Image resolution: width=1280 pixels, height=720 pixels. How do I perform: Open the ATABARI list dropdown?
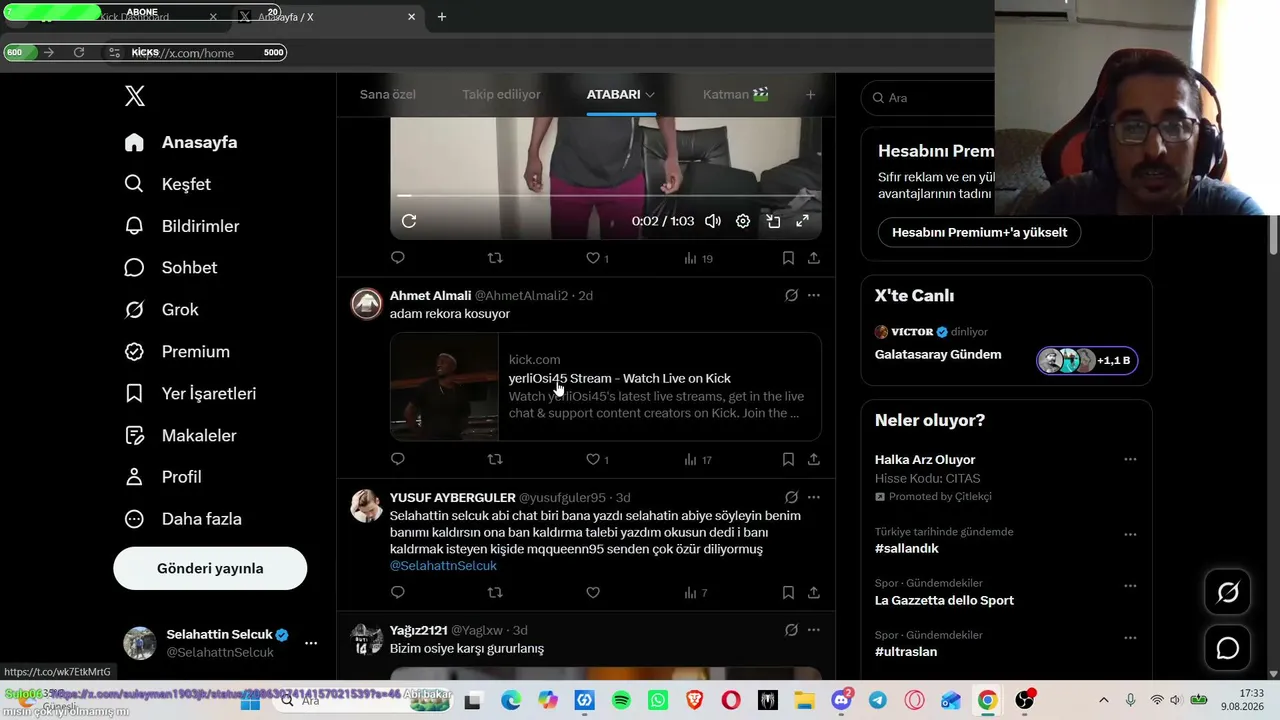click(621, 94)
